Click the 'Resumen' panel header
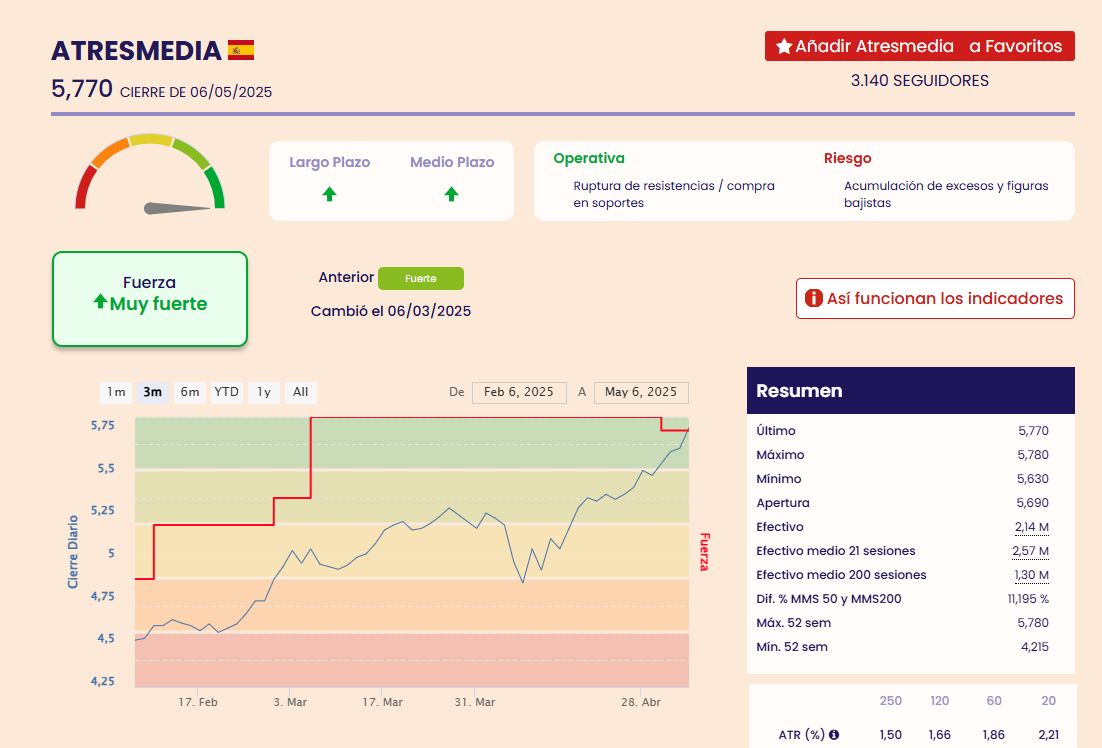The width and height of the screenshot is (1102, 748). (911, 391)
